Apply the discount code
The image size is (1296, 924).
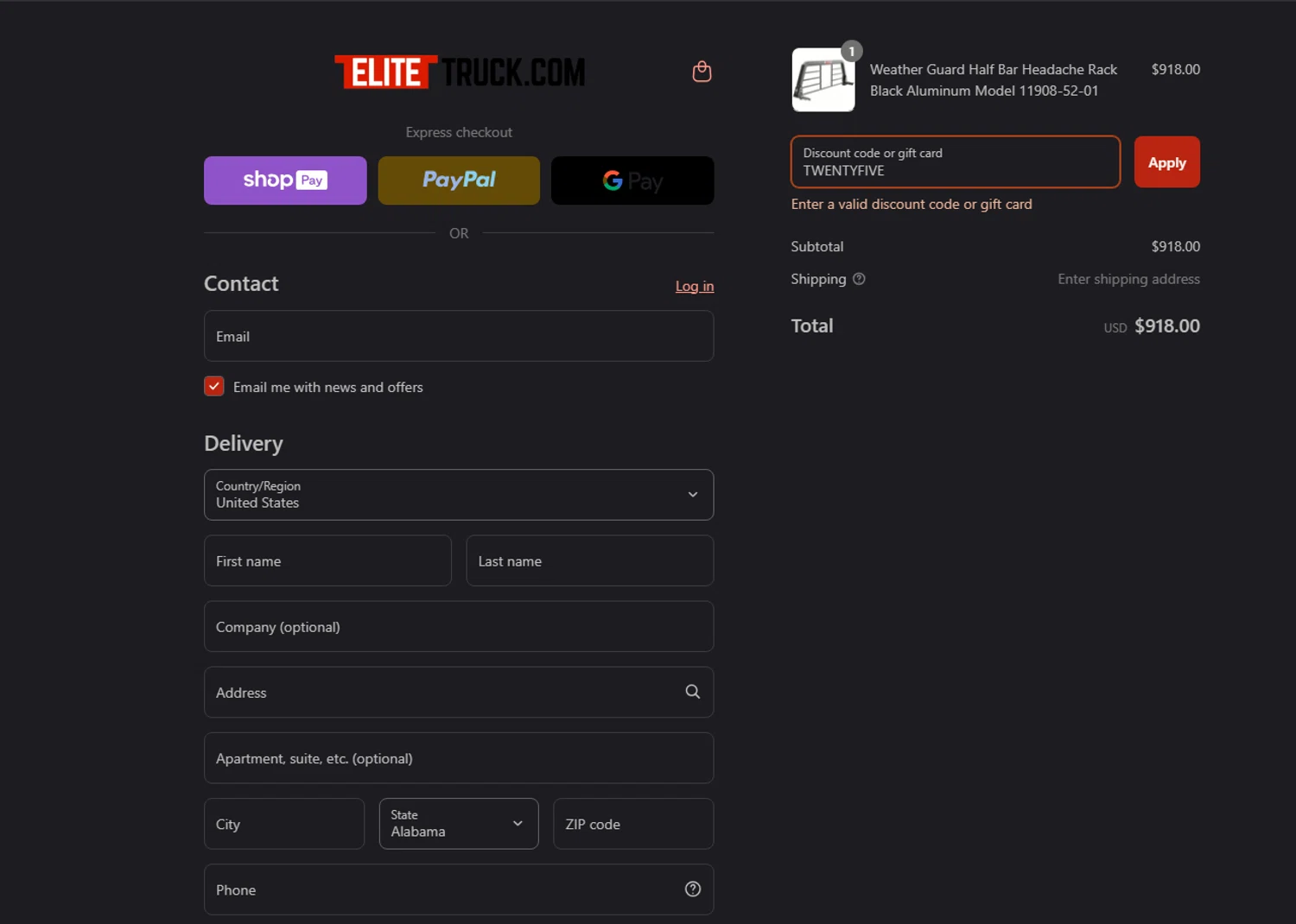click(x=1166, y=162)
